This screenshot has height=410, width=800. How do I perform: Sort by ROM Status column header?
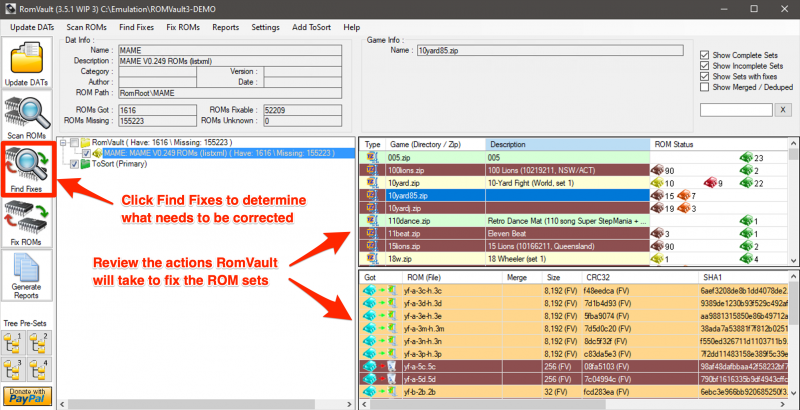click(x=719, y=144)
